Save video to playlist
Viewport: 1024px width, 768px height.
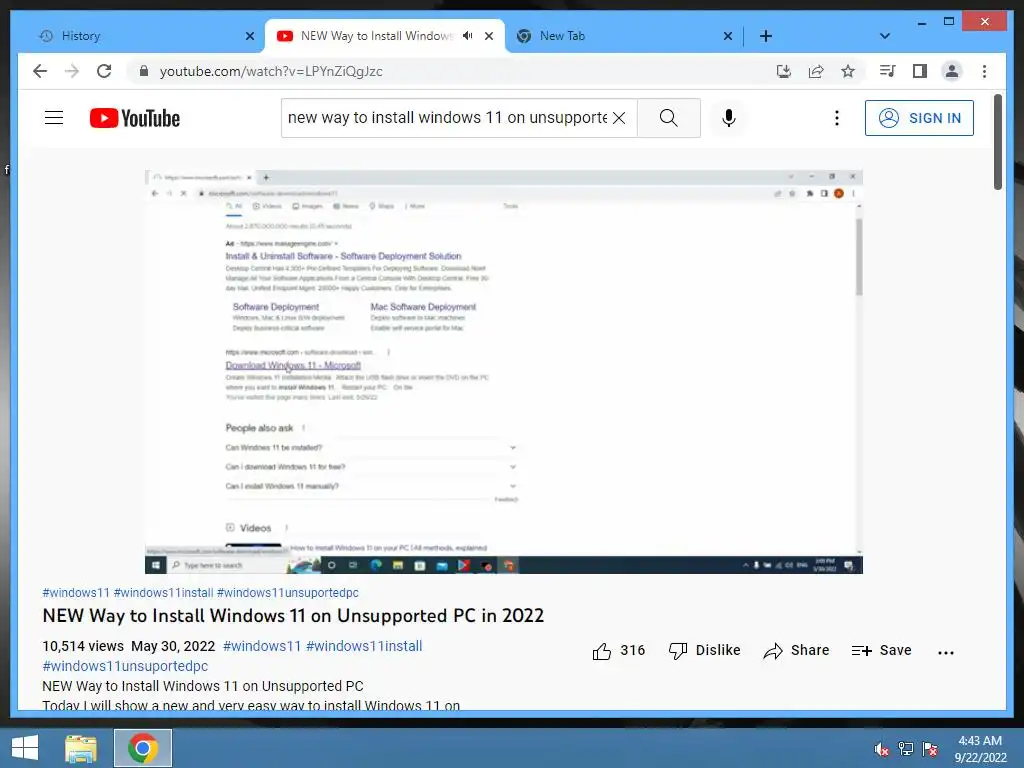(881, 650)
